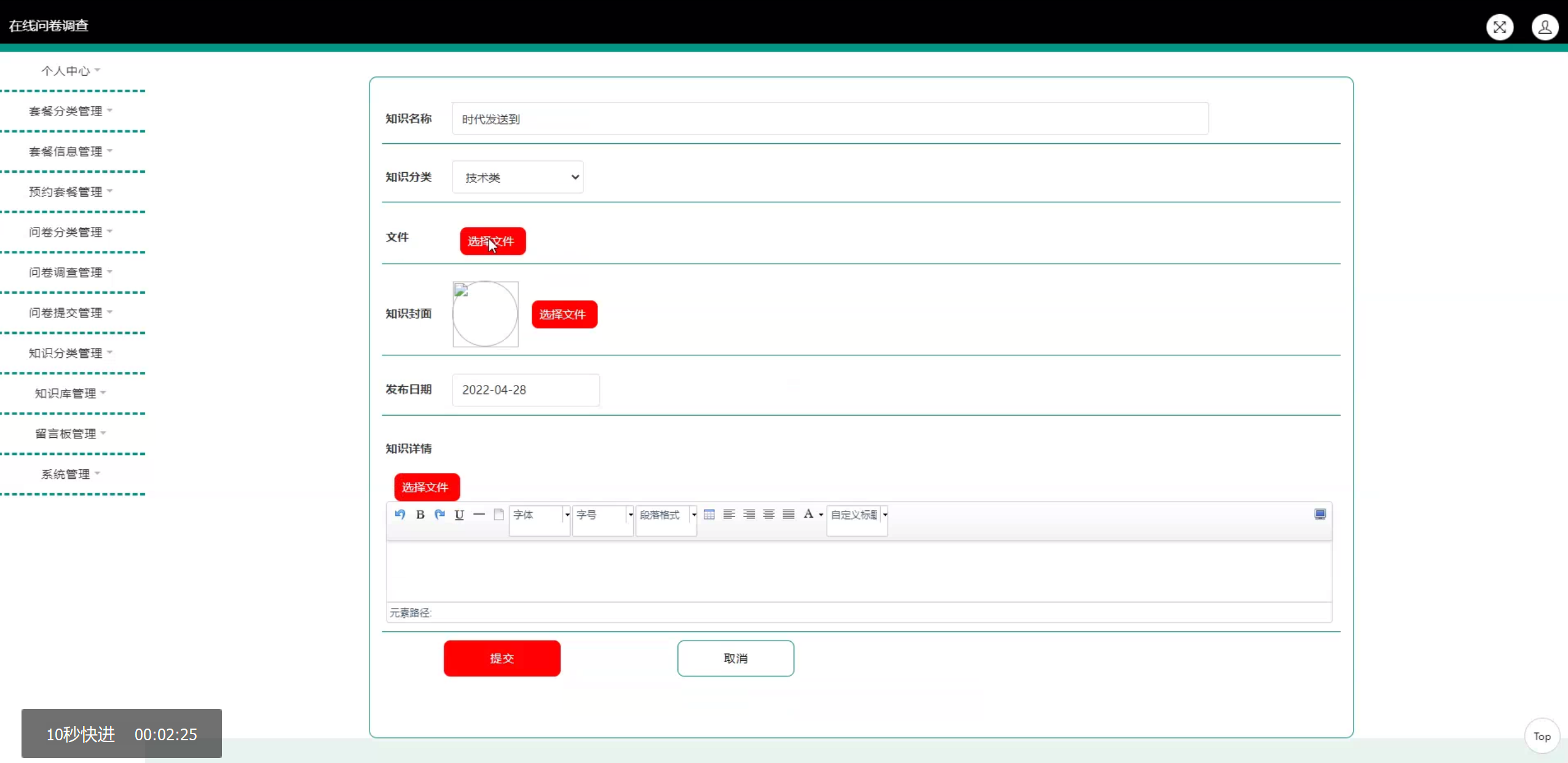
Task: Click the 发布日期 date input field
Action: (x=526, y=390)
